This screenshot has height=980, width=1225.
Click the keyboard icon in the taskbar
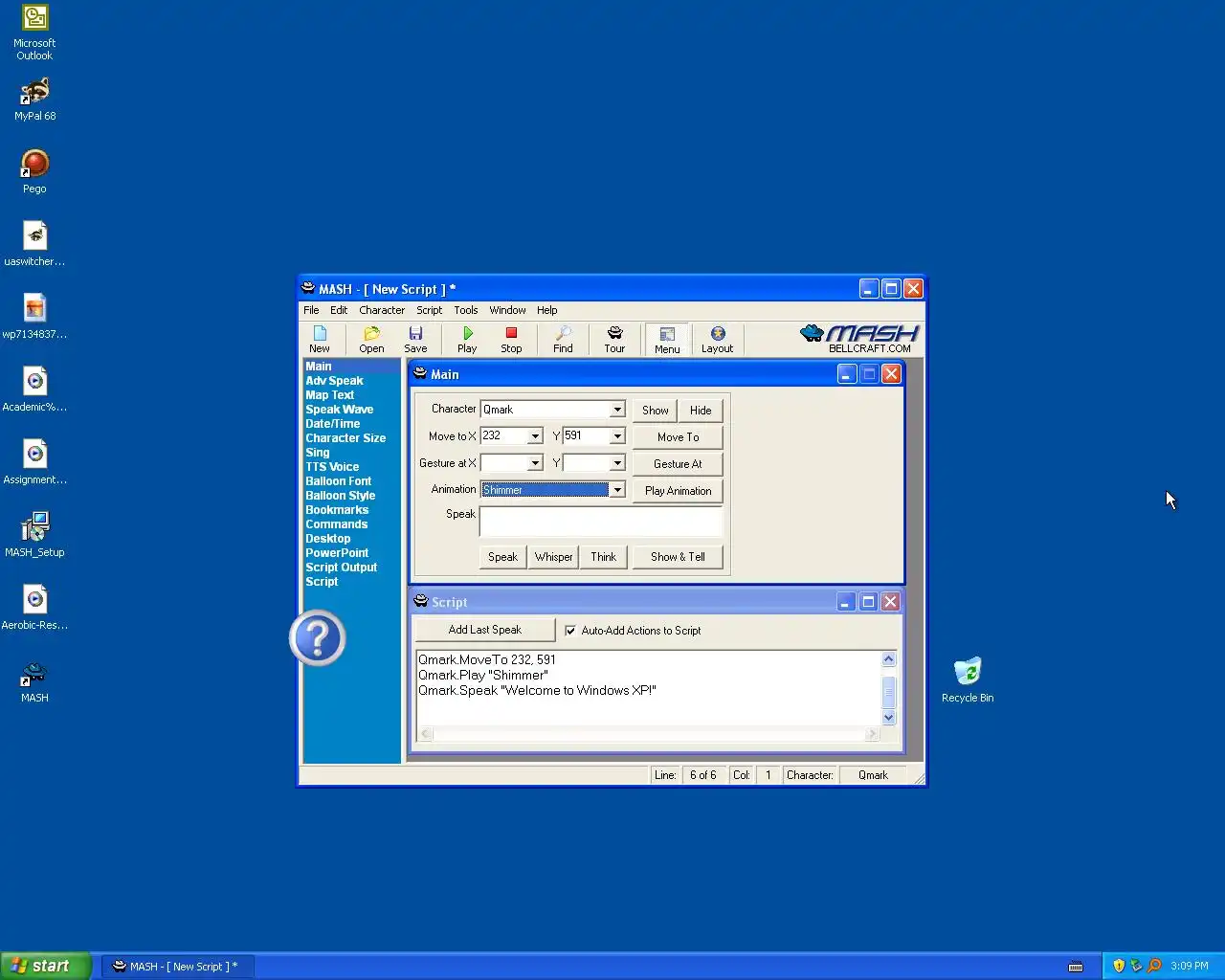point(1076,967)
